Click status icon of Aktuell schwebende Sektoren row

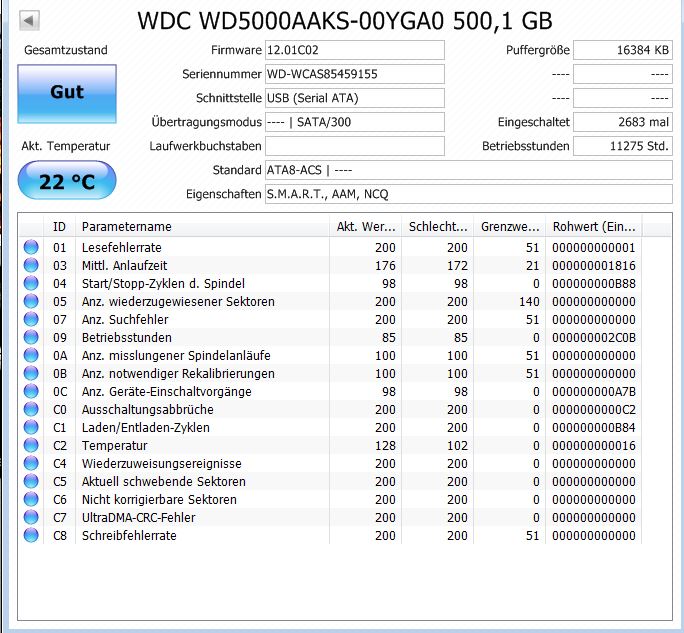[31, 481]
